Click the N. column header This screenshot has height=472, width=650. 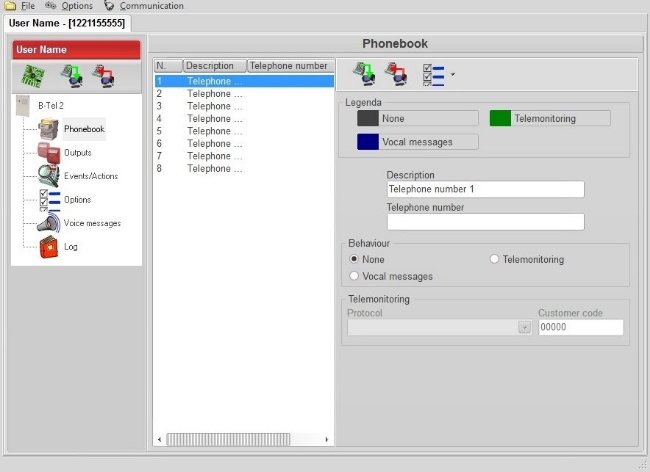(x=168, y=66)
